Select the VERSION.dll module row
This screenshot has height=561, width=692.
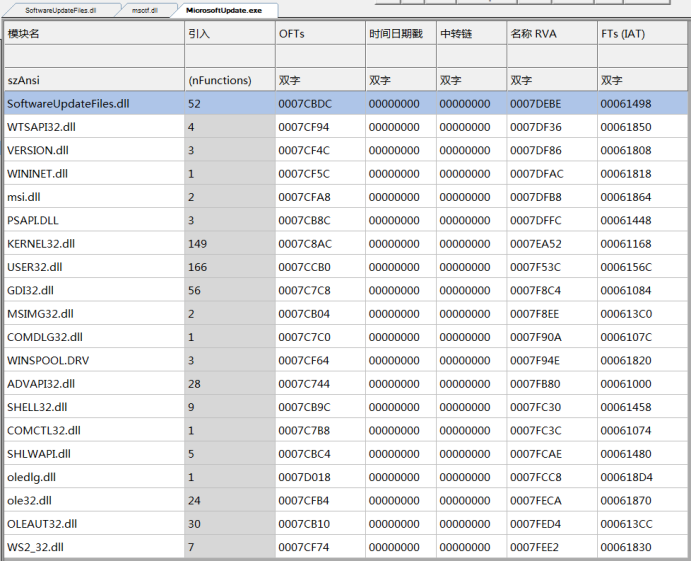tap(346, 151)
